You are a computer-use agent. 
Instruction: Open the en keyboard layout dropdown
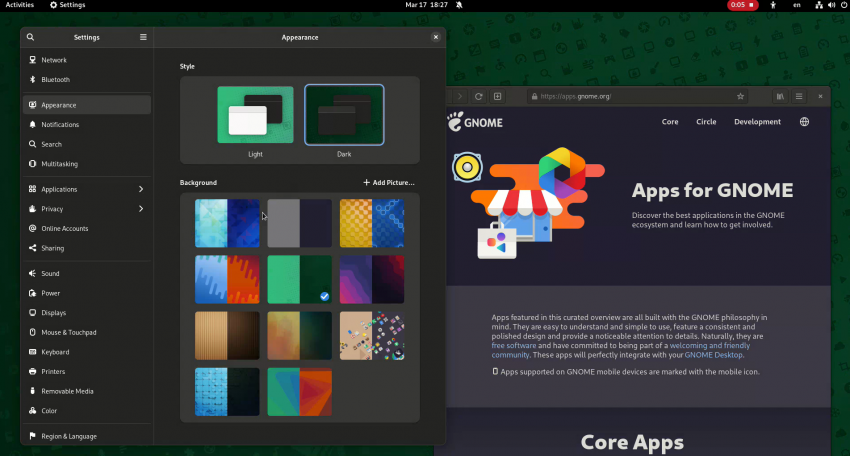point(797,5)
